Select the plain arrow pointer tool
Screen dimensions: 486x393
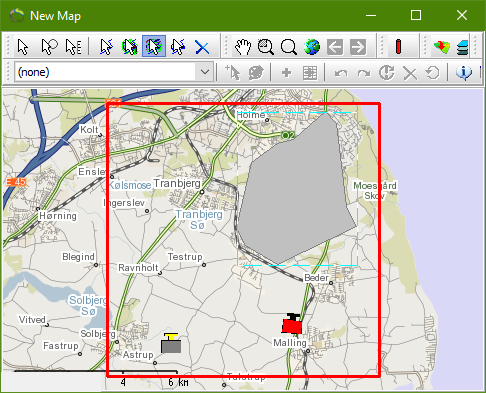coord(23,47)
